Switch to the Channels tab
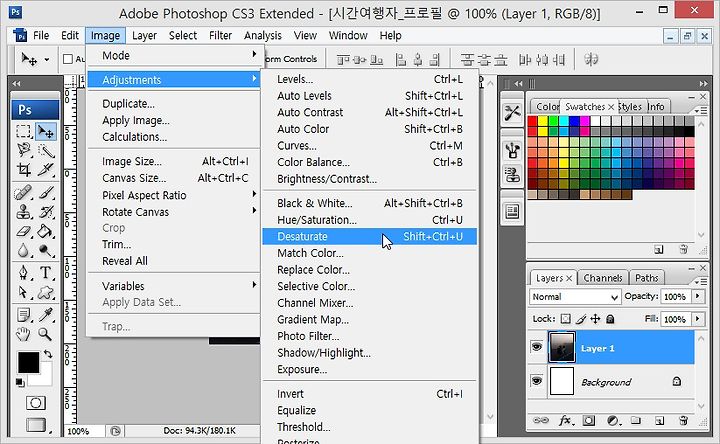This screenshot has width=720, height=444. pos(602,278)
